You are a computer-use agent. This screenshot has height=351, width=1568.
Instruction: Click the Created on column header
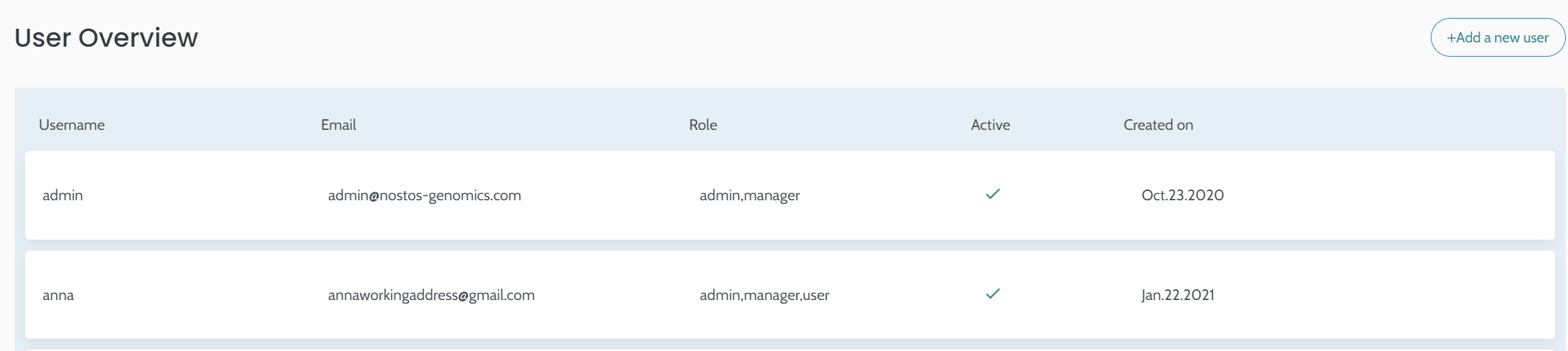click(x=1158, y=125)
